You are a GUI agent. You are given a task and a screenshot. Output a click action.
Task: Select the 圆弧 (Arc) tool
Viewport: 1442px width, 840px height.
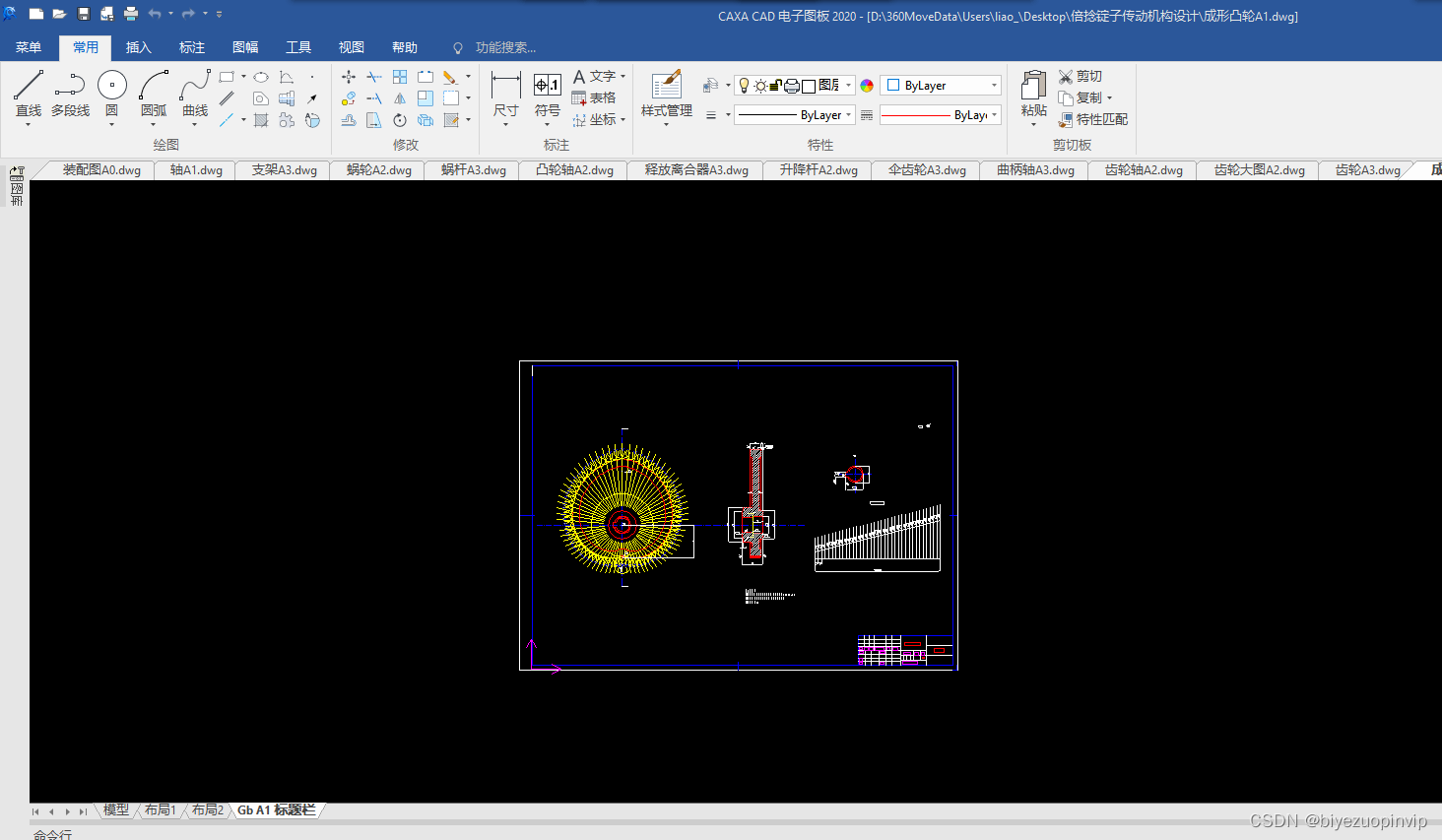(154, 94)
